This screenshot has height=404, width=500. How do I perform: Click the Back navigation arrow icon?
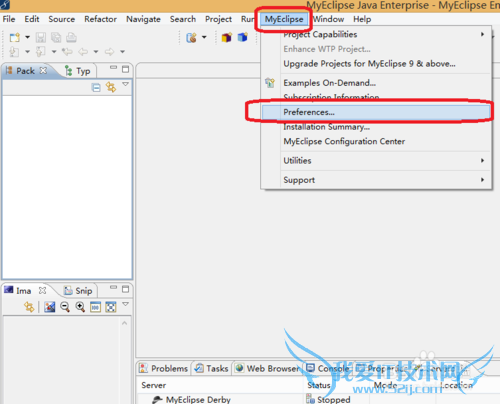coord(83,52)
